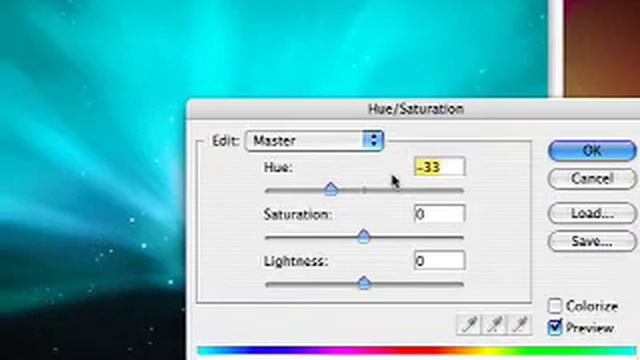
Task: Enable the Colorize checkbox
Action: (x=555, y=306)
